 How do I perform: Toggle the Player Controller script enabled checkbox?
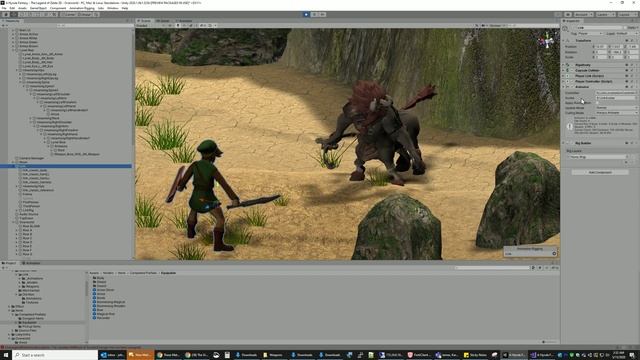tap(572, 81)
